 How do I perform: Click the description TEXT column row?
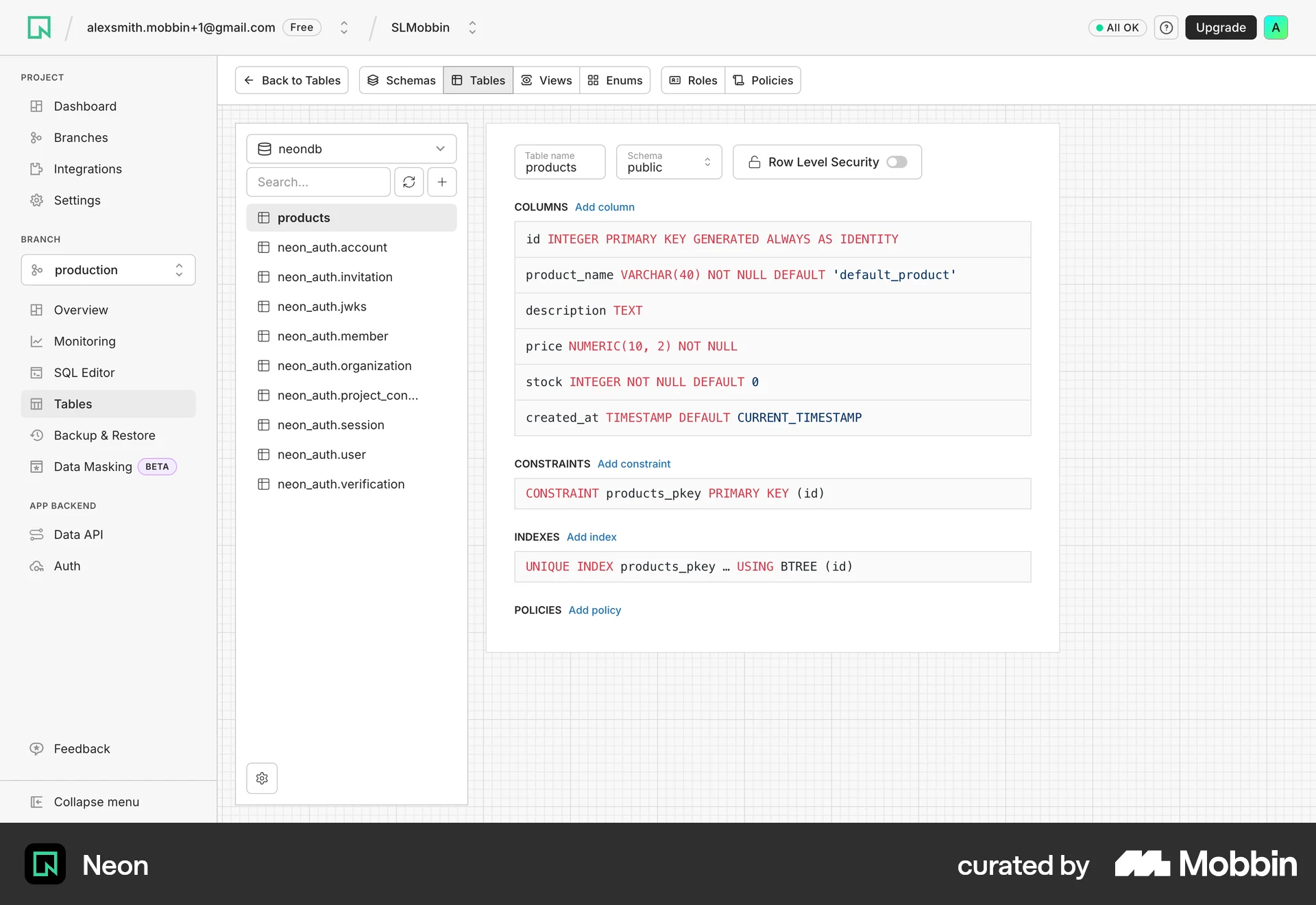pyautogui.click(x=772, y=311)
